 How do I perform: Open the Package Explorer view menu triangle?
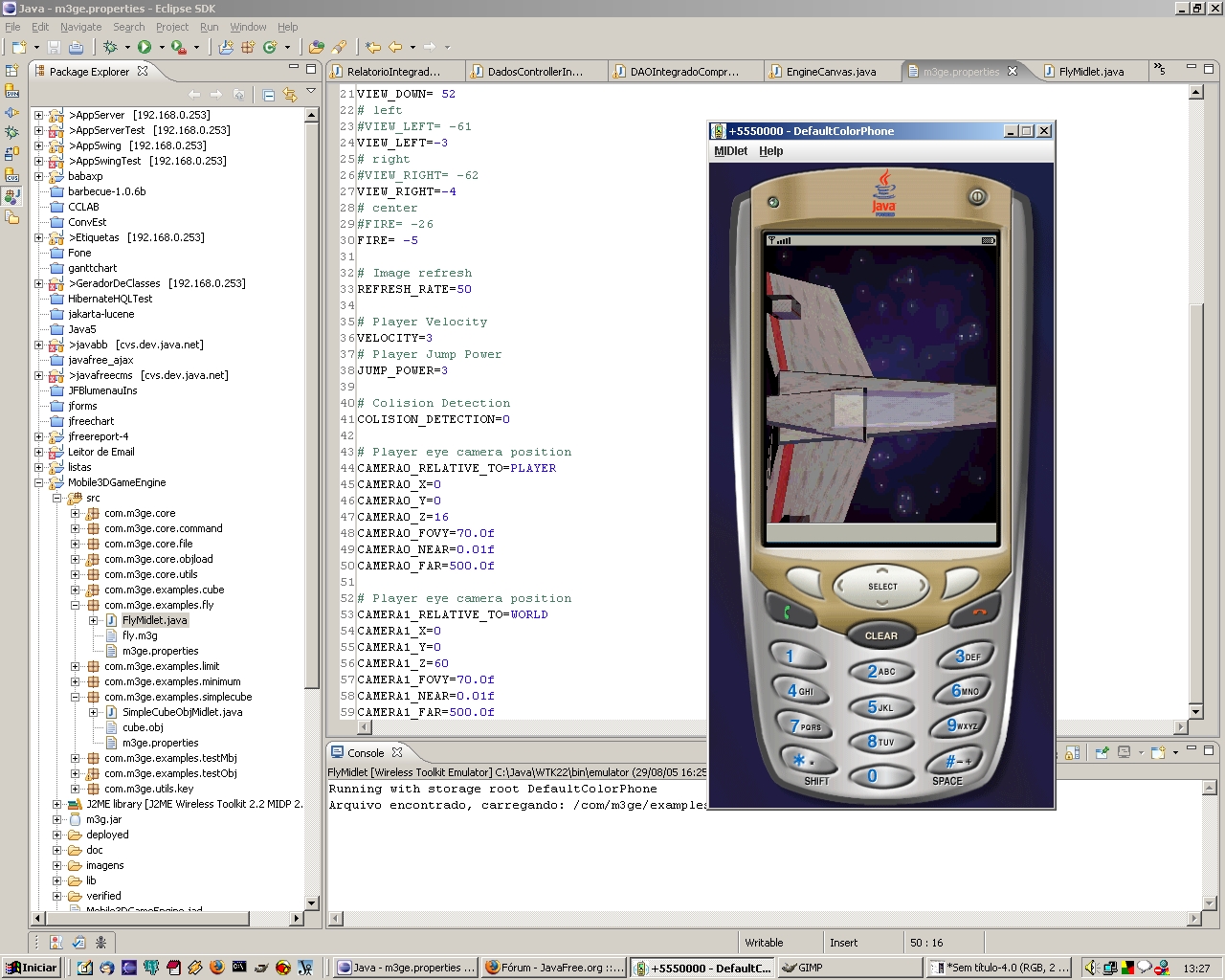pyautogui.click(x=311, y=93)
